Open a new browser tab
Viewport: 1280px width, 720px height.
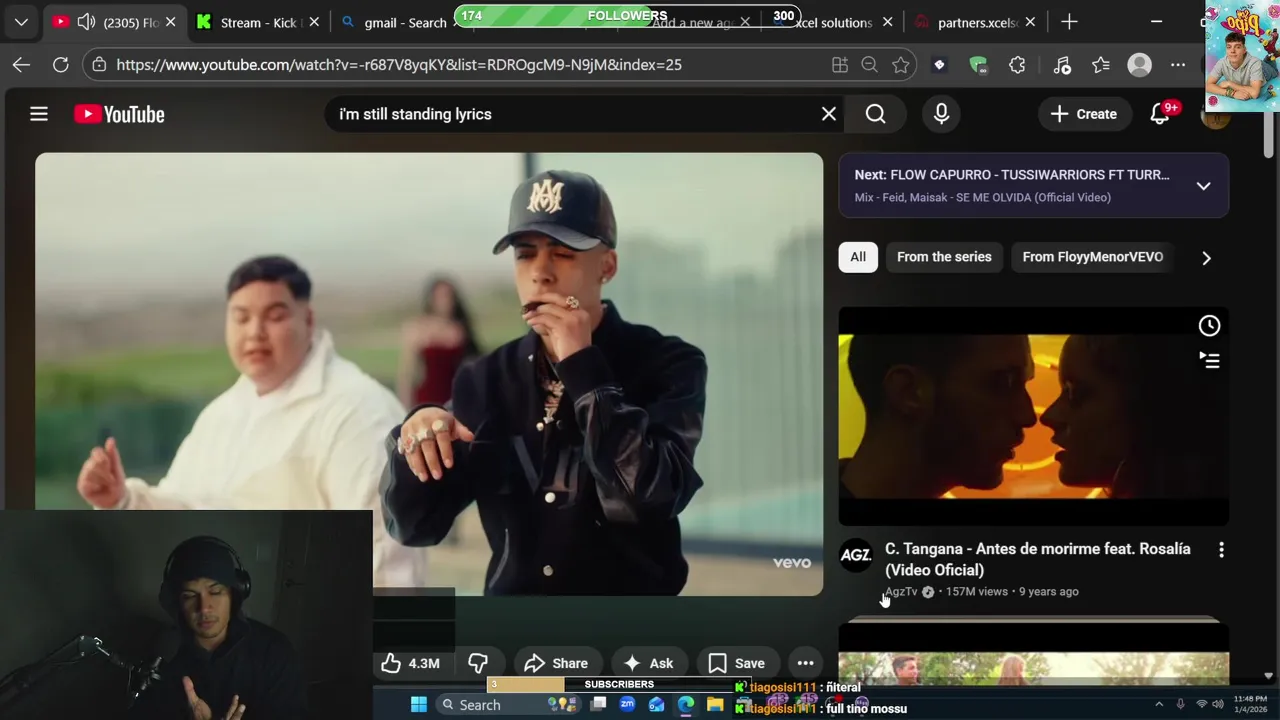click(1069, 22)
